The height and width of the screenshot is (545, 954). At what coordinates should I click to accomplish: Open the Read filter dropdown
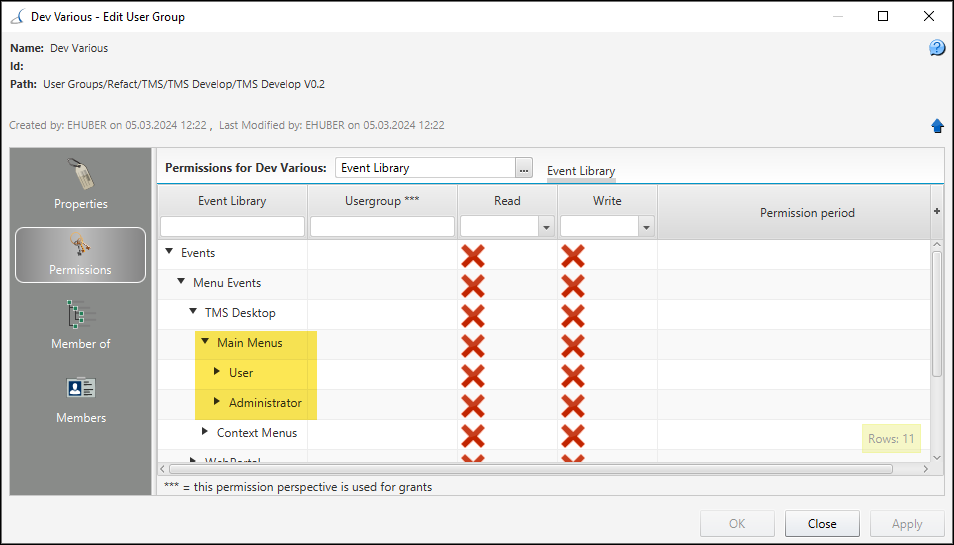click(546, 227)
